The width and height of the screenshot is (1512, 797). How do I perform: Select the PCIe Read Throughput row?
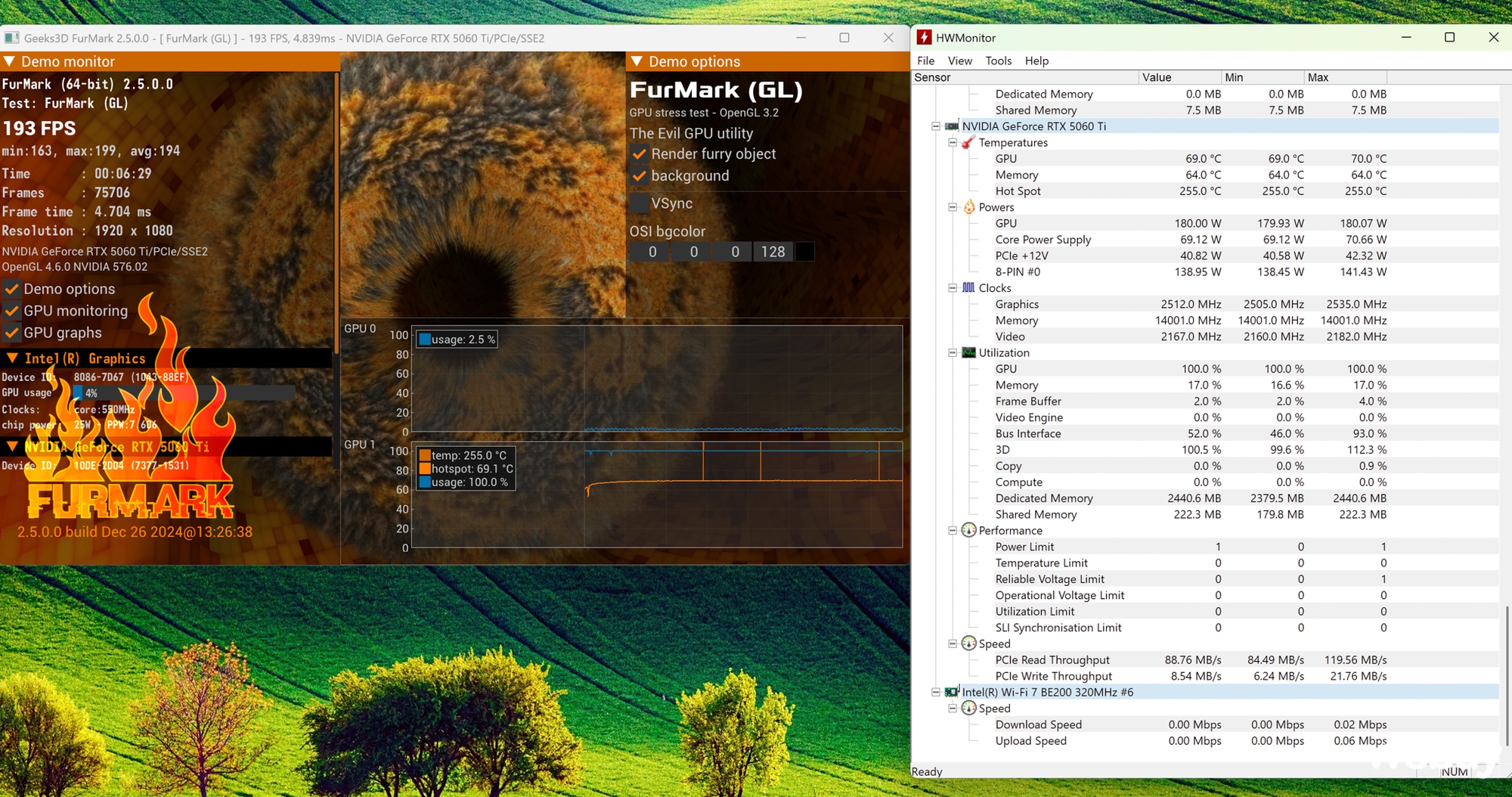(x=1205, y=659)
